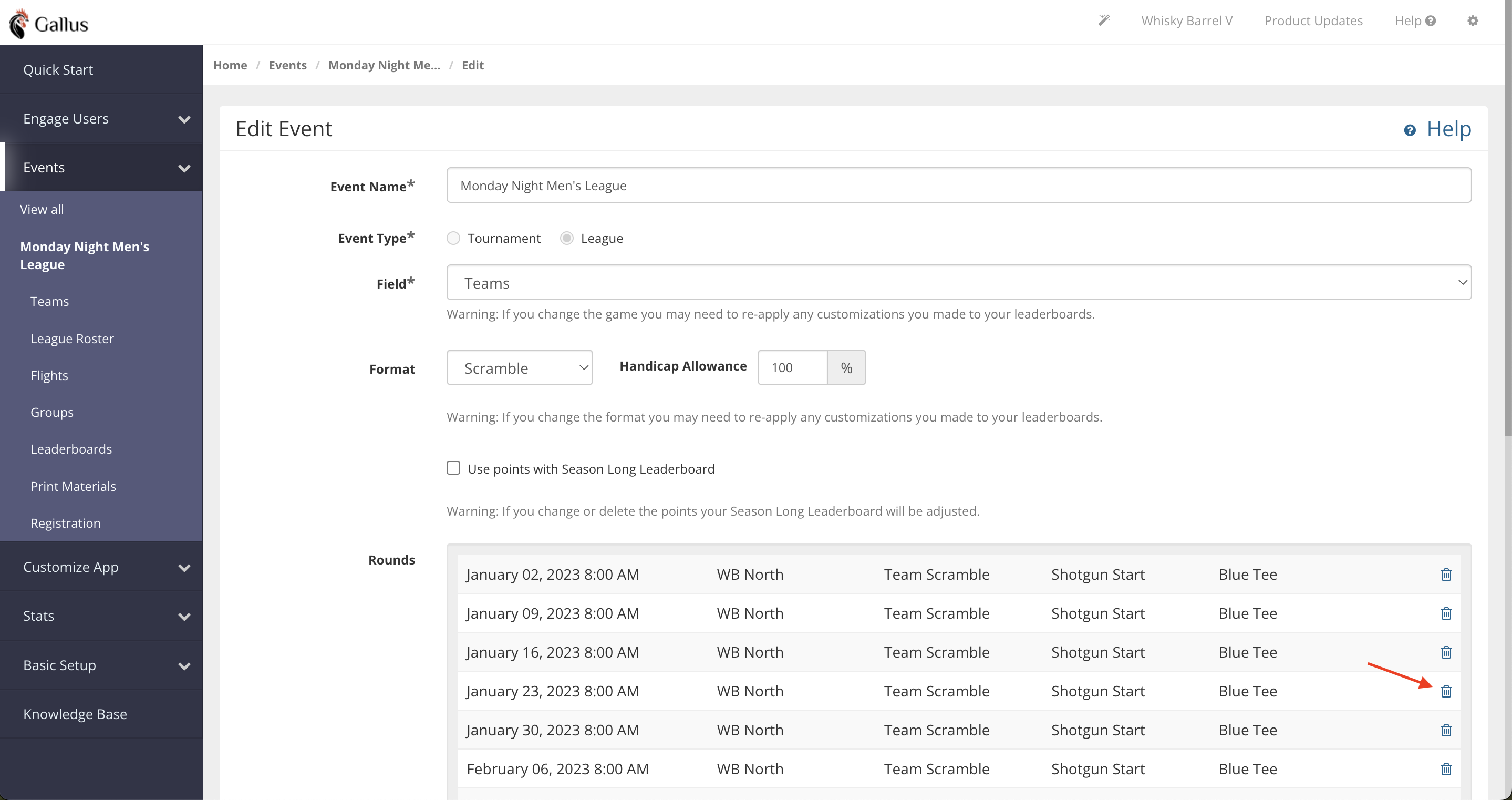The height and width of the screenshot is (800, 1512).
Task: Click the Home breadcrumb link
Action: click(230, 65)
